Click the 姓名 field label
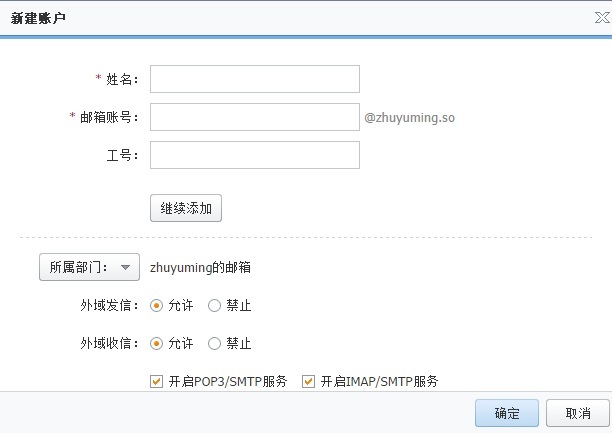Viewport: 612px width, 433px height. coord(121,79)
